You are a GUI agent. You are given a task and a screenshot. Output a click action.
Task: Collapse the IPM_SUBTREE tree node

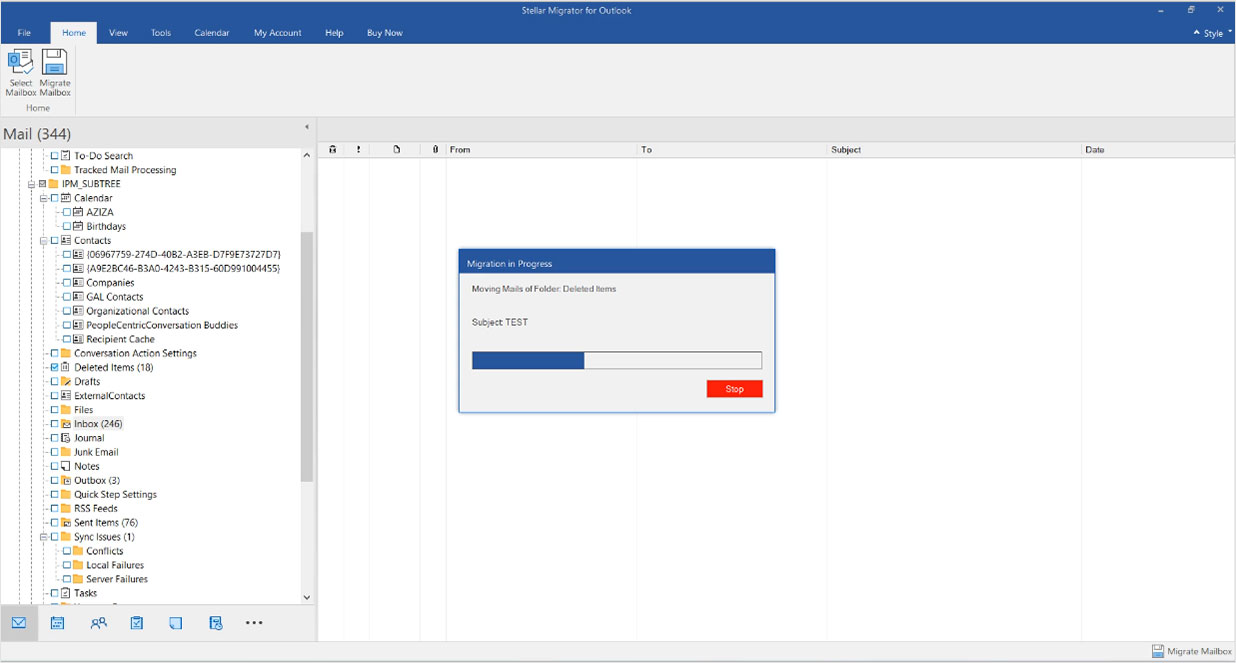coord(31,184)
